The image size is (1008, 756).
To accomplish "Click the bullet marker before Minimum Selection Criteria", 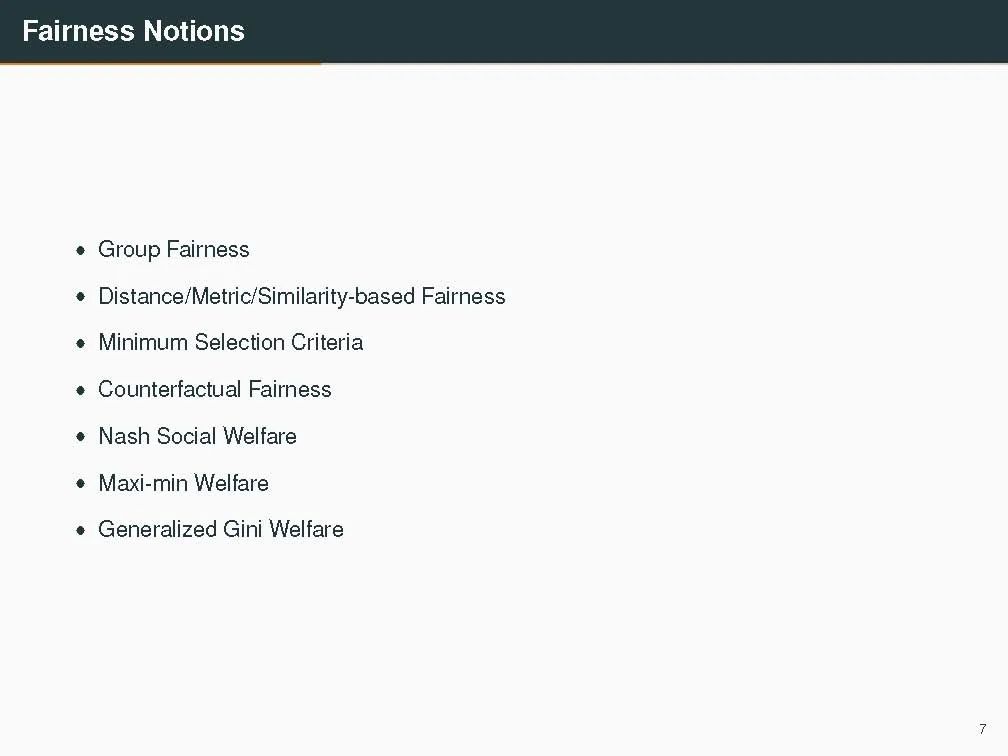I will pyautogui.click(x=80, y=343).
